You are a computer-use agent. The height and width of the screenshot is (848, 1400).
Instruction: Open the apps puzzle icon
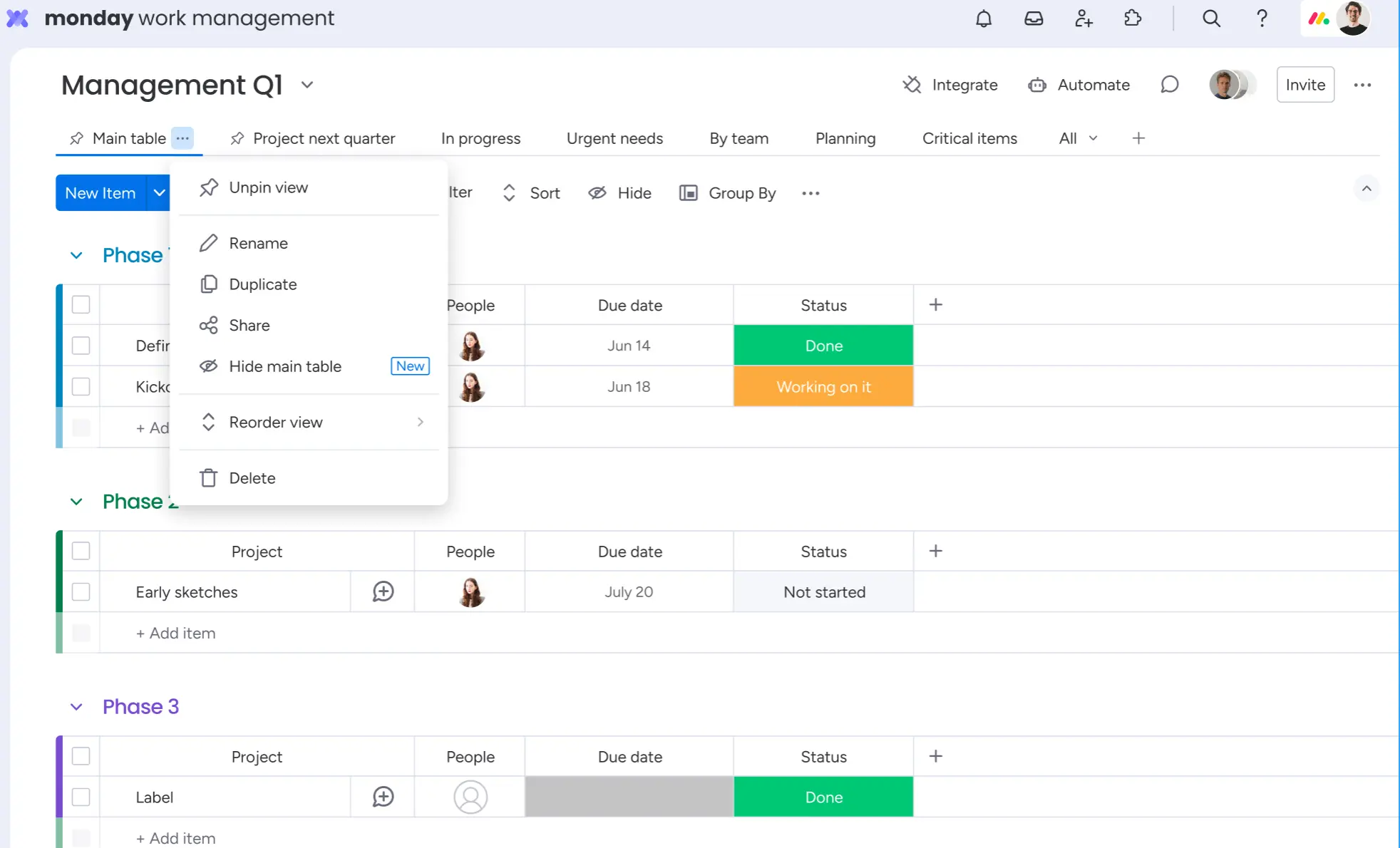click(1133, 19)
